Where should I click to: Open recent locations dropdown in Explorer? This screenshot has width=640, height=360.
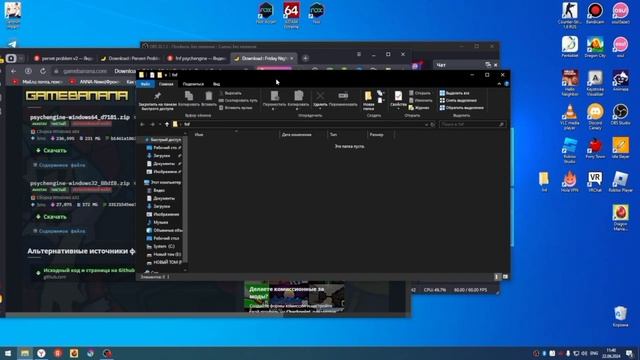160,124
